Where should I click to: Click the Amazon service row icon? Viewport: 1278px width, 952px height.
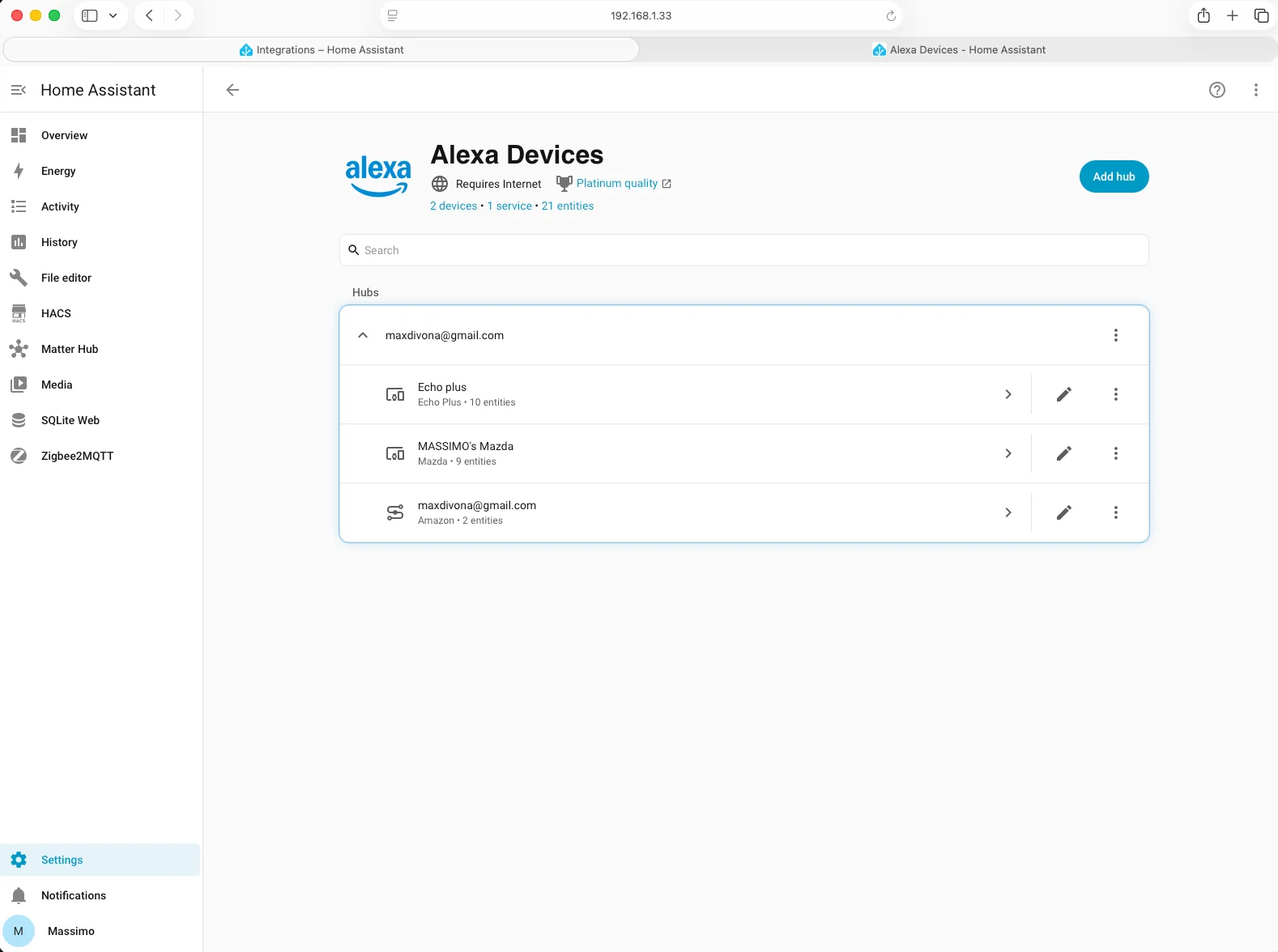[395, 512]
